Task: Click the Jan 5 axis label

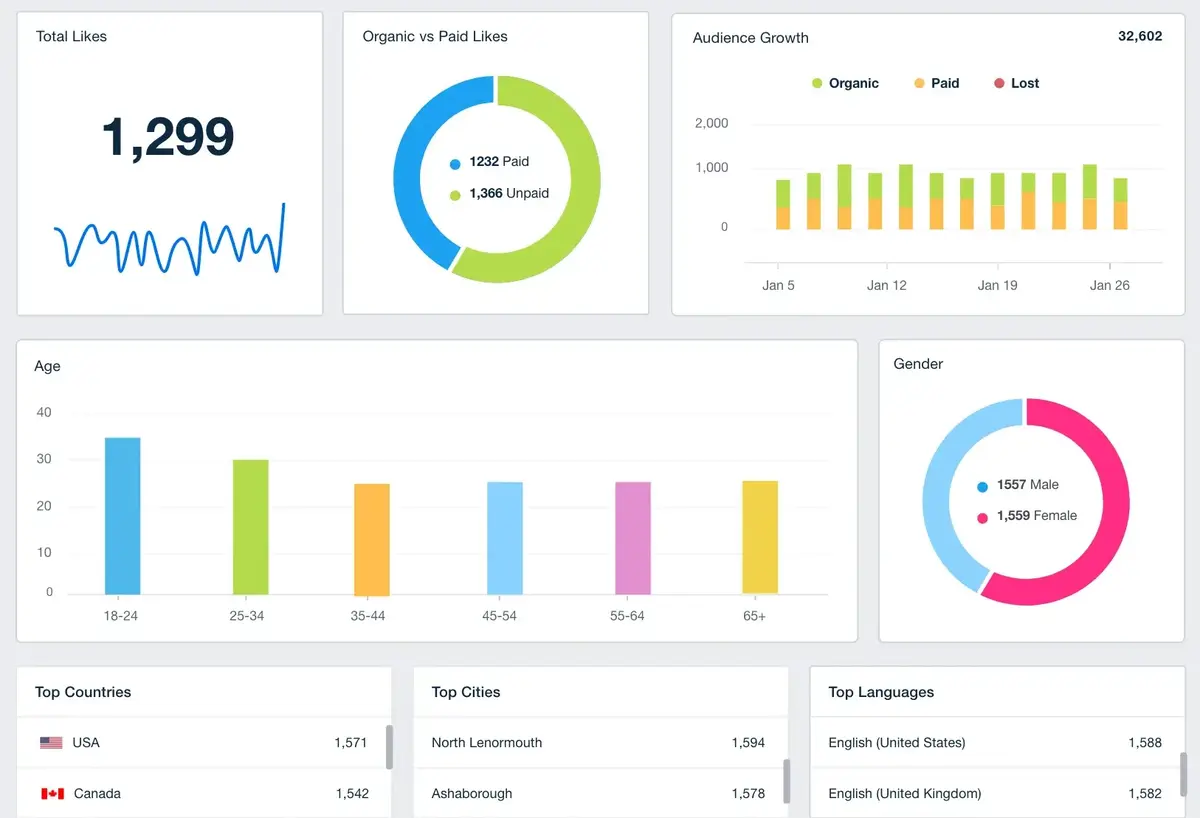Action: click(x=778, y=285)
